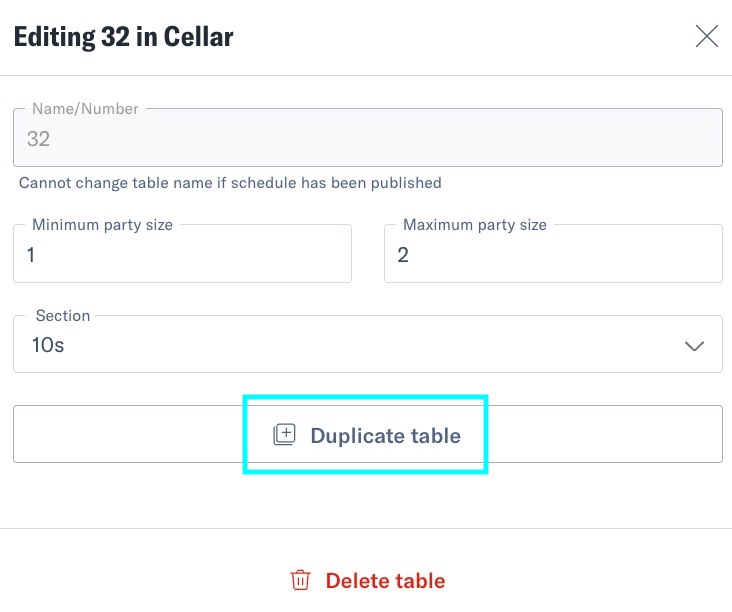
Task: Click the duplicate icon beside Duplicate table
Action: tap(284, 435)
